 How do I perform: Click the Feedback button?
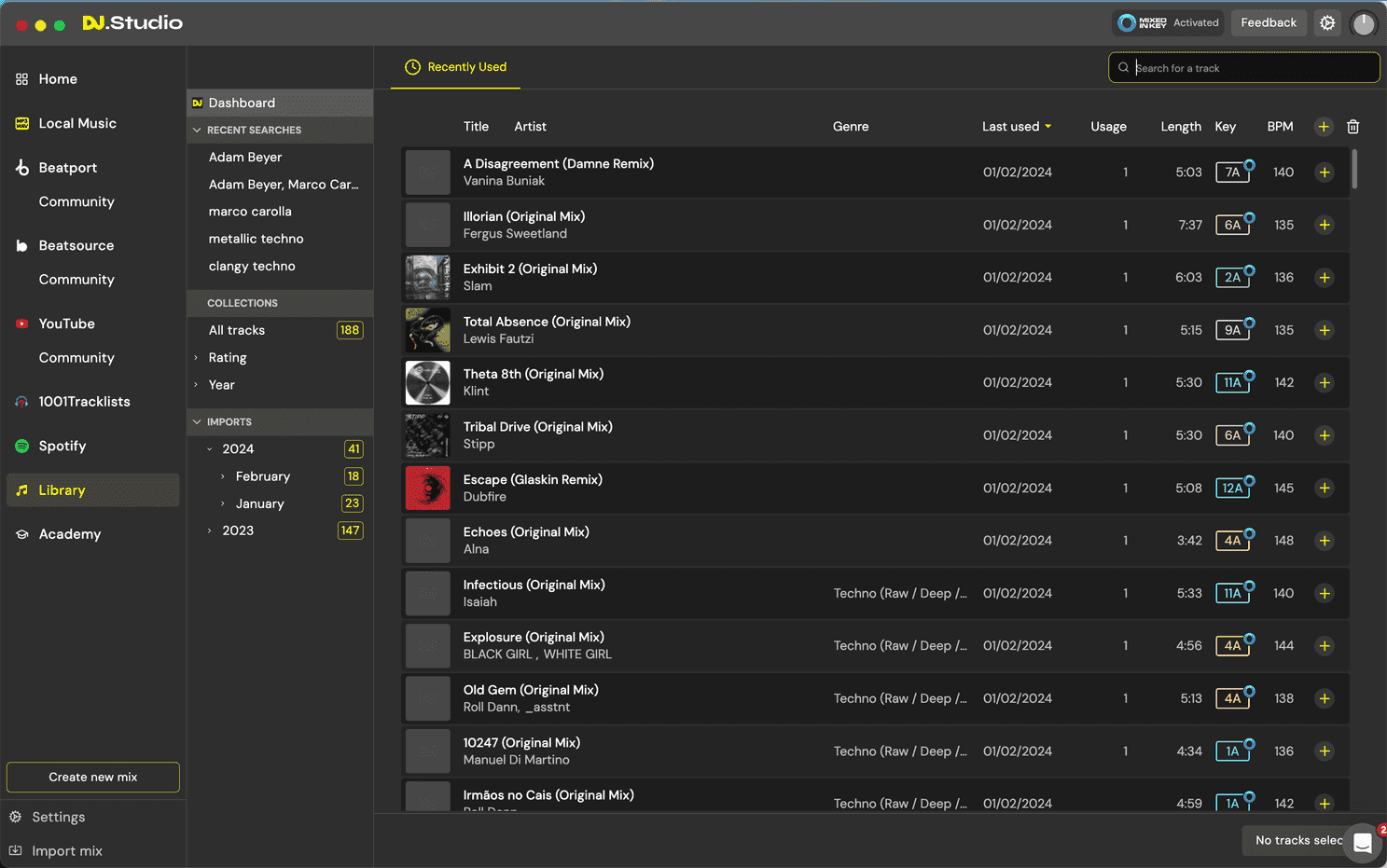coord(1269,21)
